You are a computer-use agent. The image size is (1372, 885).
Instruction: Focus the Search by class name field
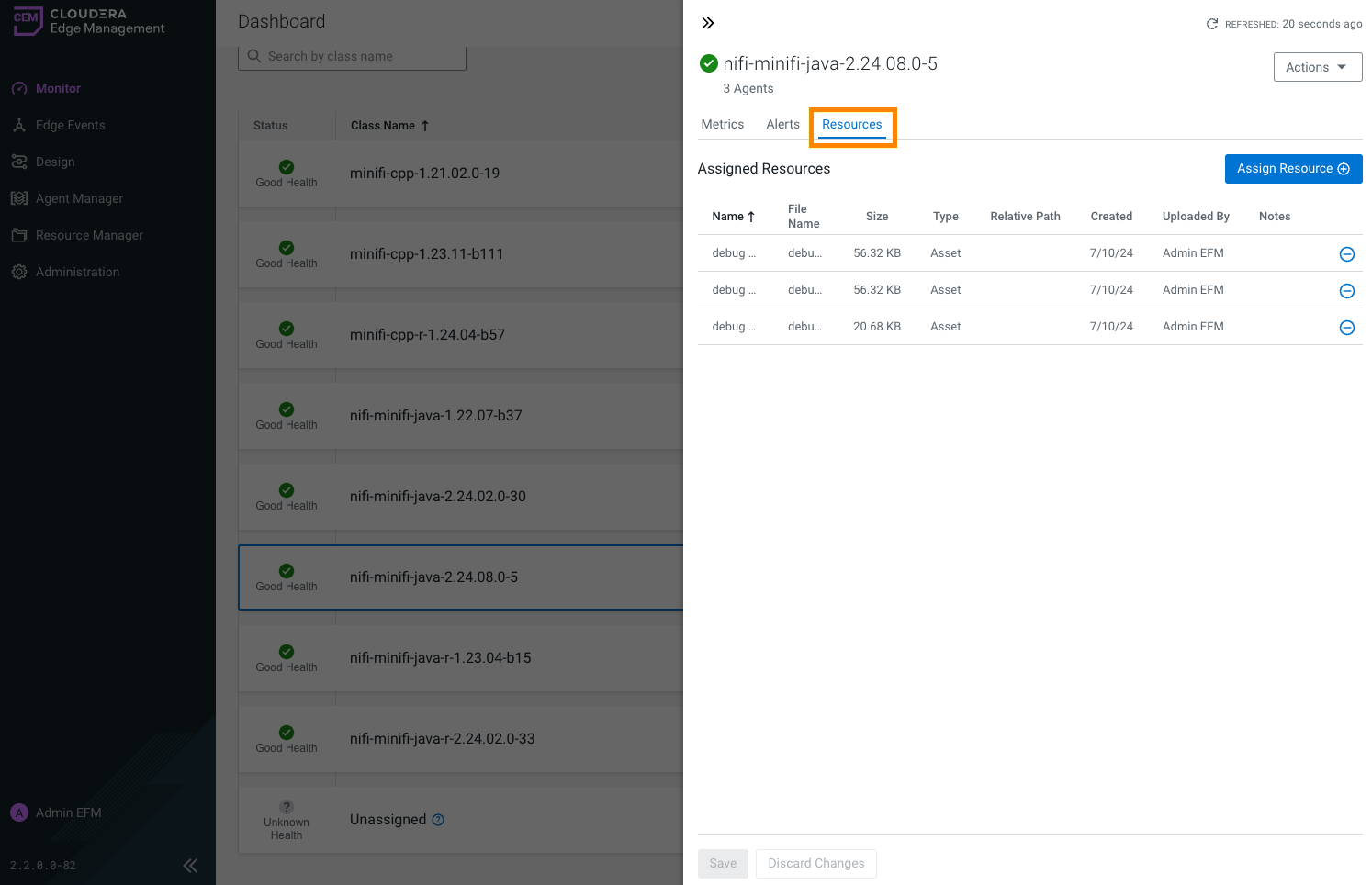click(x=358, y=57)
